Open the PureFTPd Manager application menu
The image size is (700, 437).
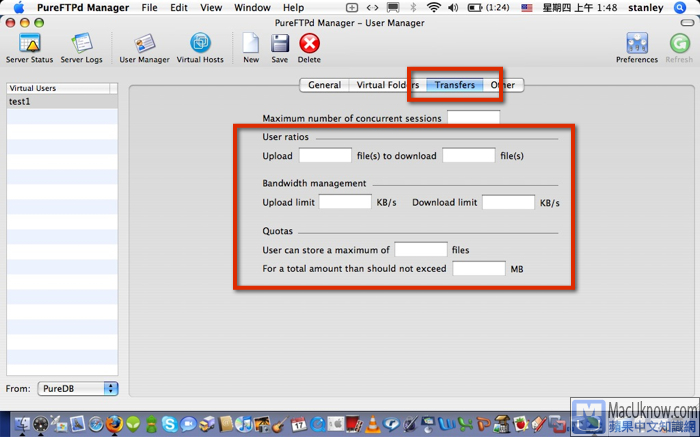click(83, 8)
